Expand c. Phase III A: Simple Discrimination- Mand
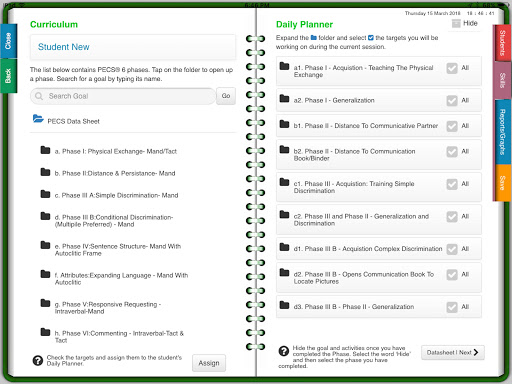Viewport: 512px width, 384px height. point(116,195)
